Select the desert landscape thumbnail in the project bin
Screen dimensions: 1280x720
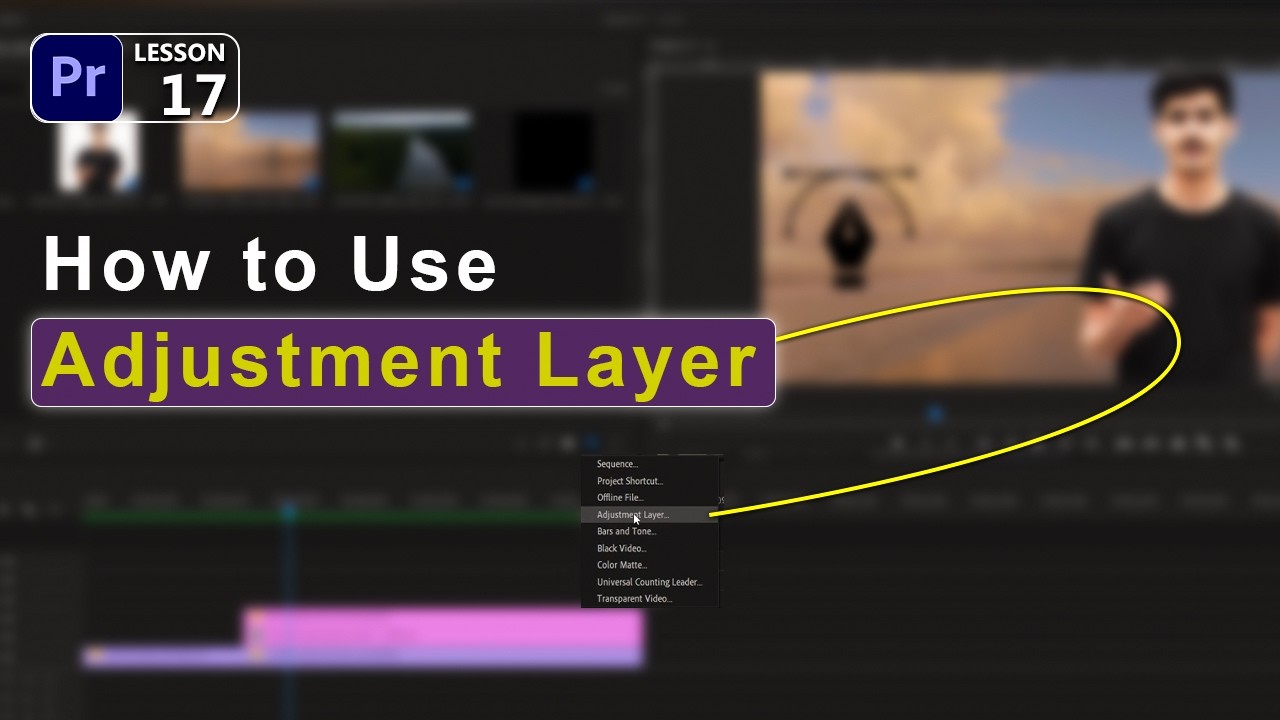[x=250, y=151]
